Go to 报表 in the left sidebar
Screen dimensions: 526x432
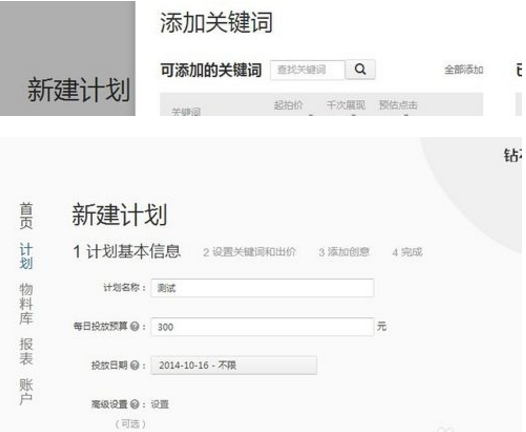point(26,351)
